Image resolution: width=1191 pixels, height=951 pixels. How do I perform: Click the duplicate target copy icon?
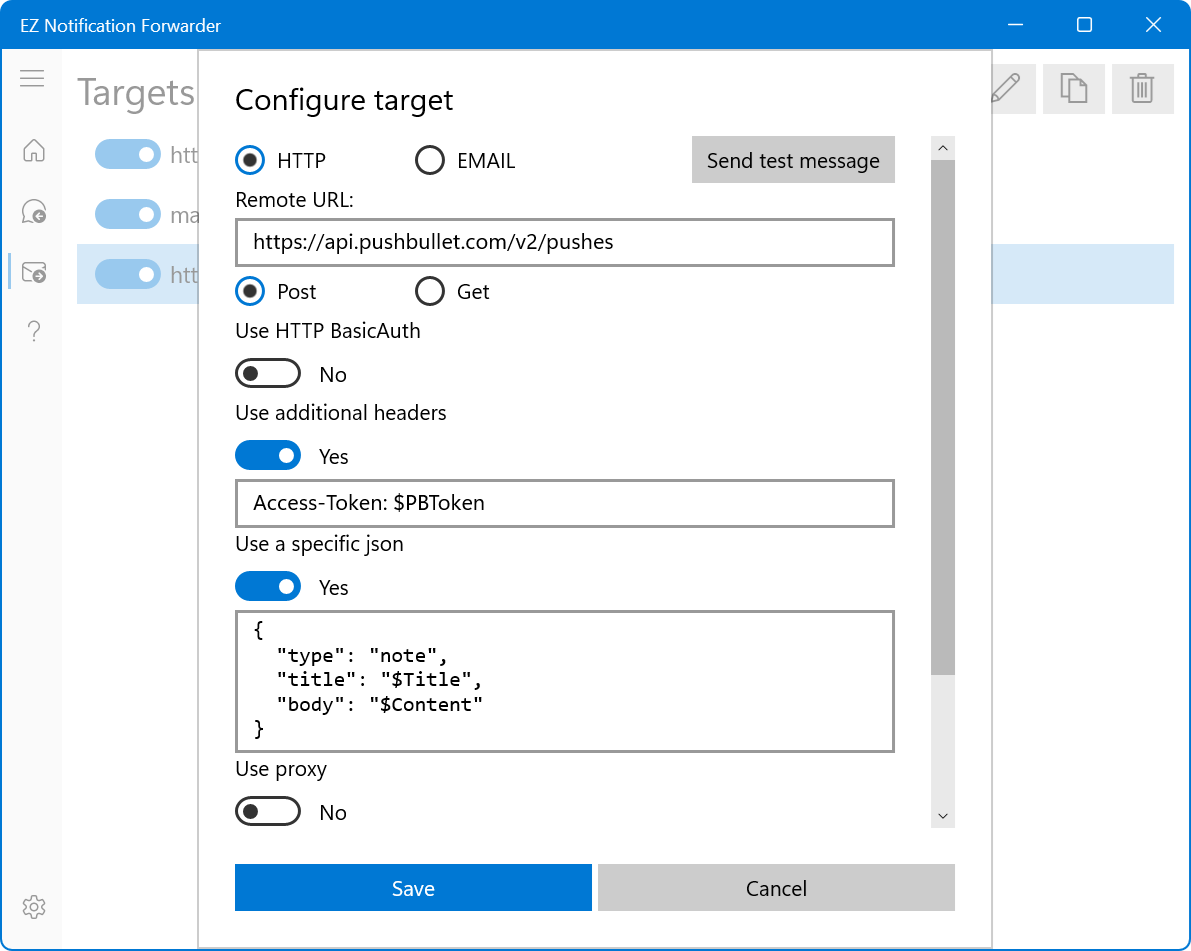click(x=1074, y=89)
